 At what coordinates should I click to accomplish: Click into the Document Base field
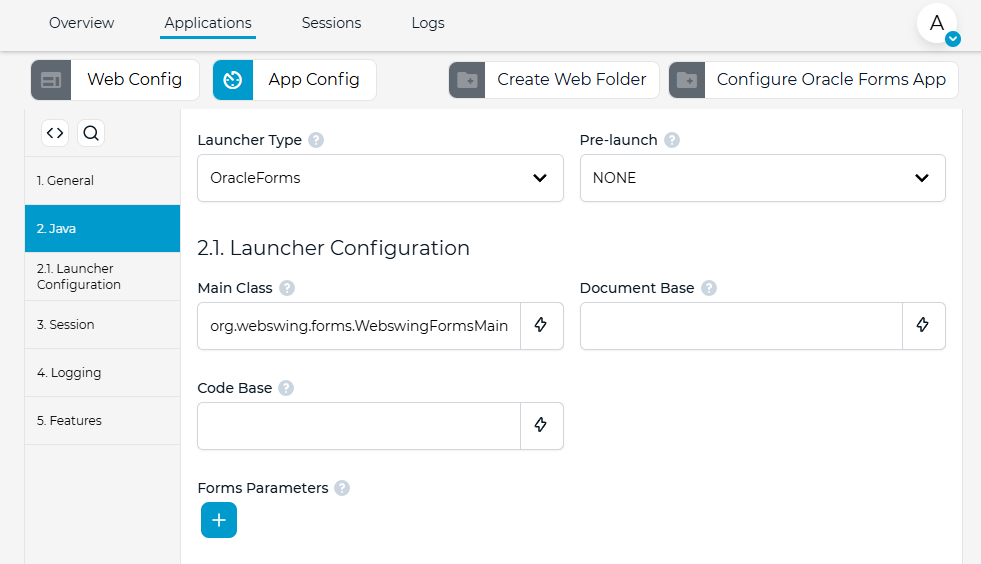[x=741, y=326]
